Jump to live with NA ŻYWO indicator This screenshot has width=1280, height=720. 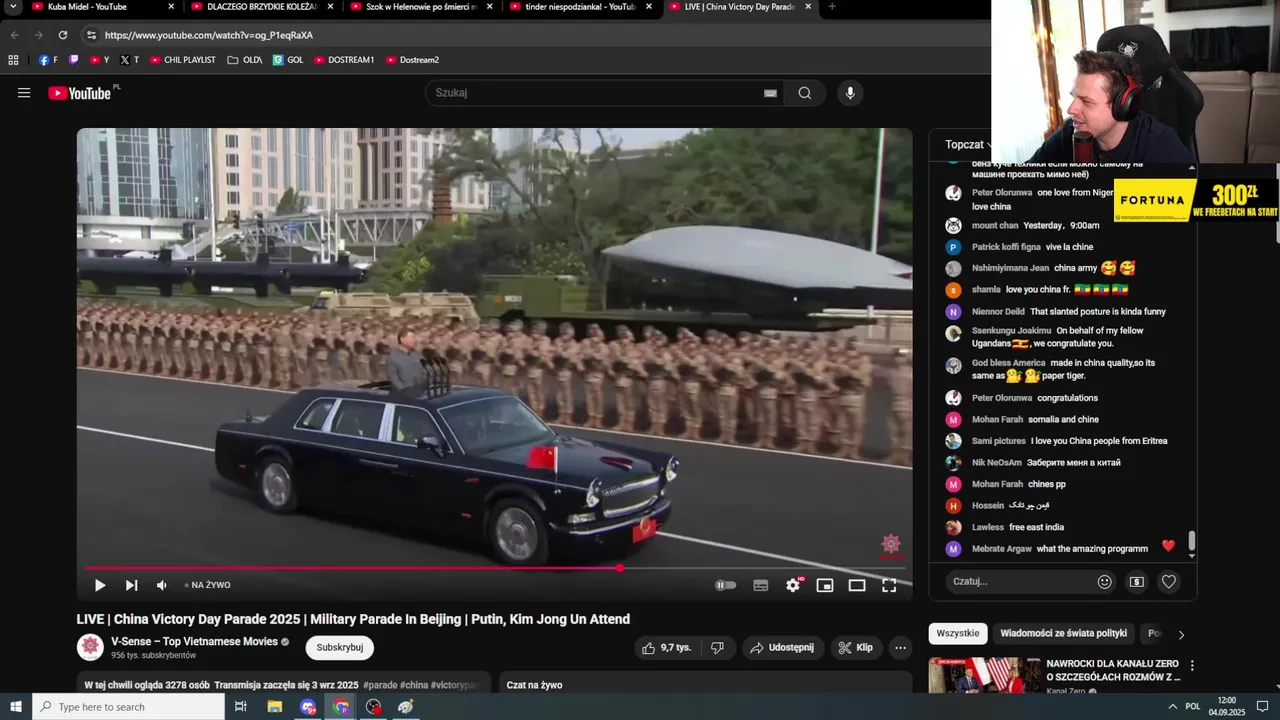(x=208, y=585)
